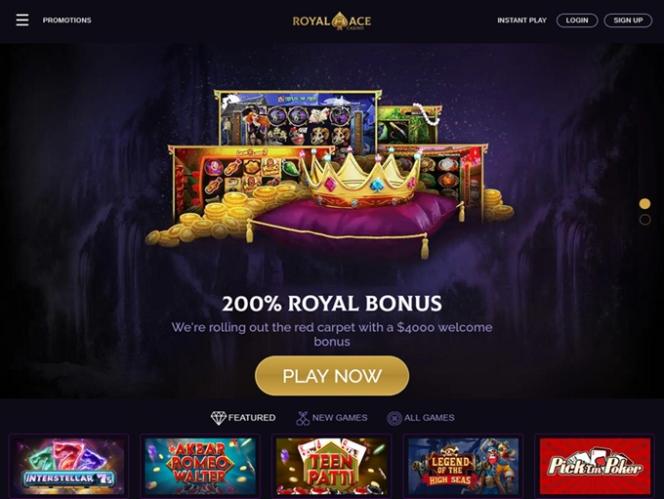Click the Login button
Viewport: 664px width, 499px height.
[x=577, y=20]
